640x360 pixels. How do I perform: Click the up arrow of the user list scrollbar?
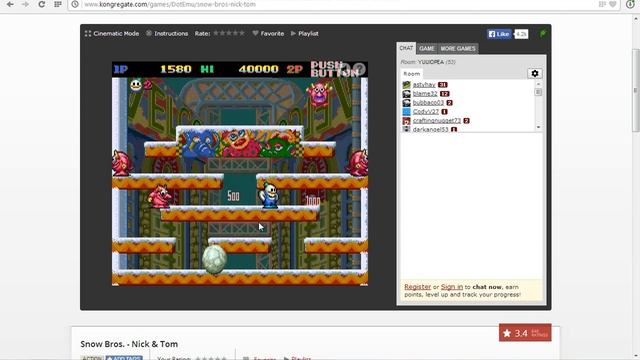pos(538,84)
